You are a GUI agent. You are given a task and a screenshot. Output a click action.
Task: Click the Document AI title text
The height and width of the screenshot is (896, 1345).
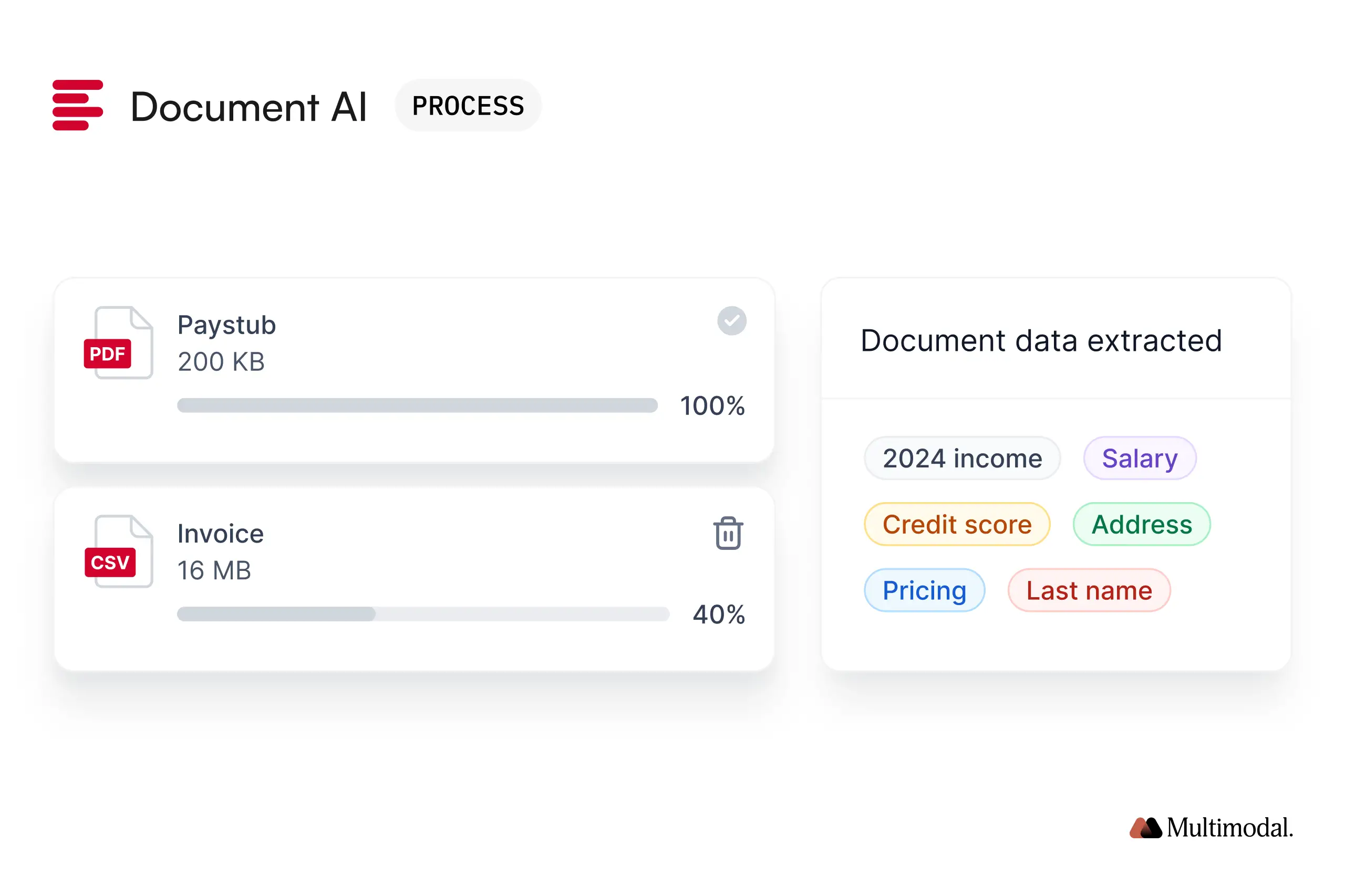248,107
